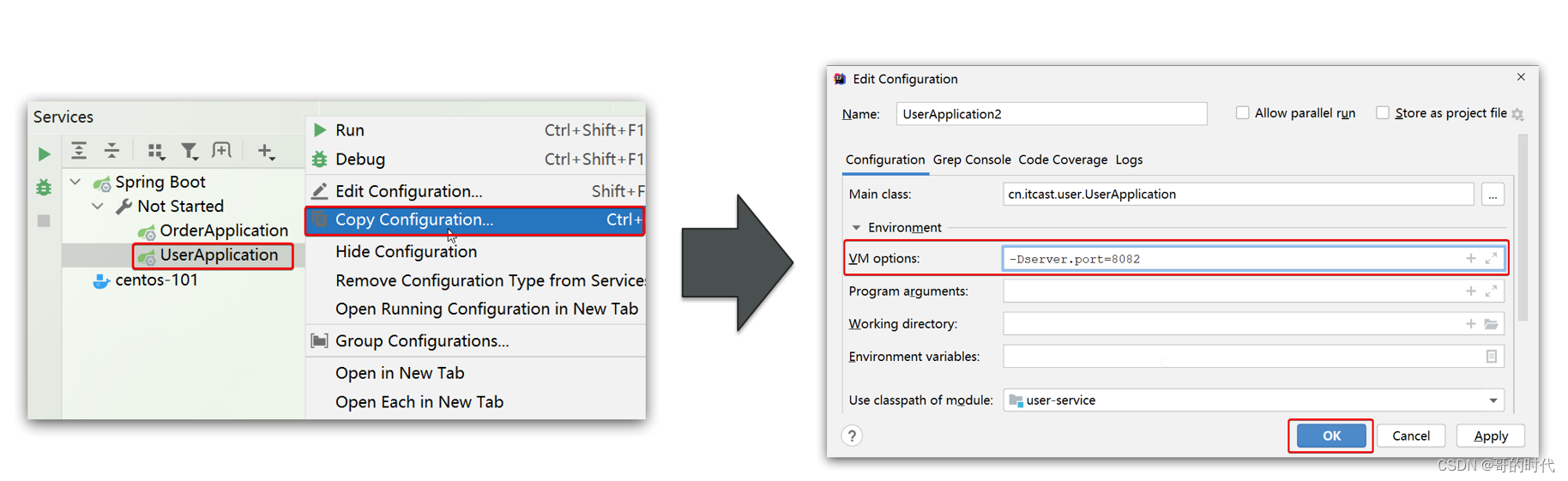
Task: Collapse the Not Started tree node
Action: point(98,207)
